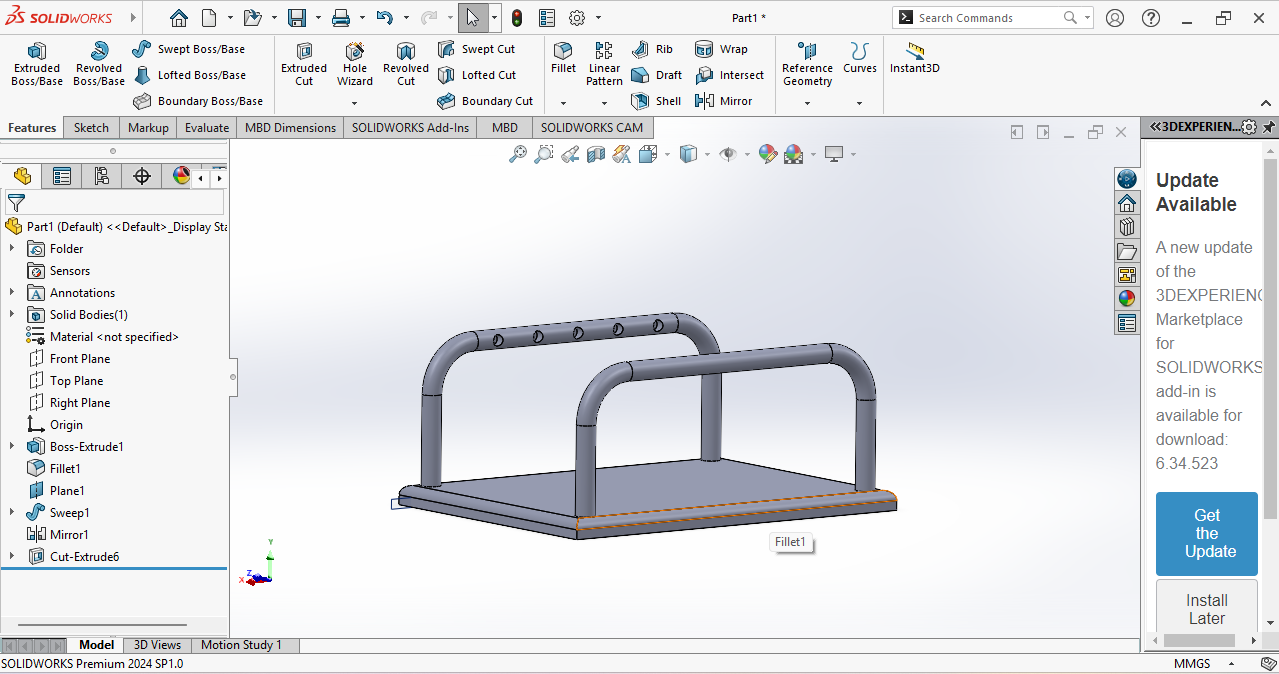
Task: Click the Mirror feature tool
Action: pos(723,101)
